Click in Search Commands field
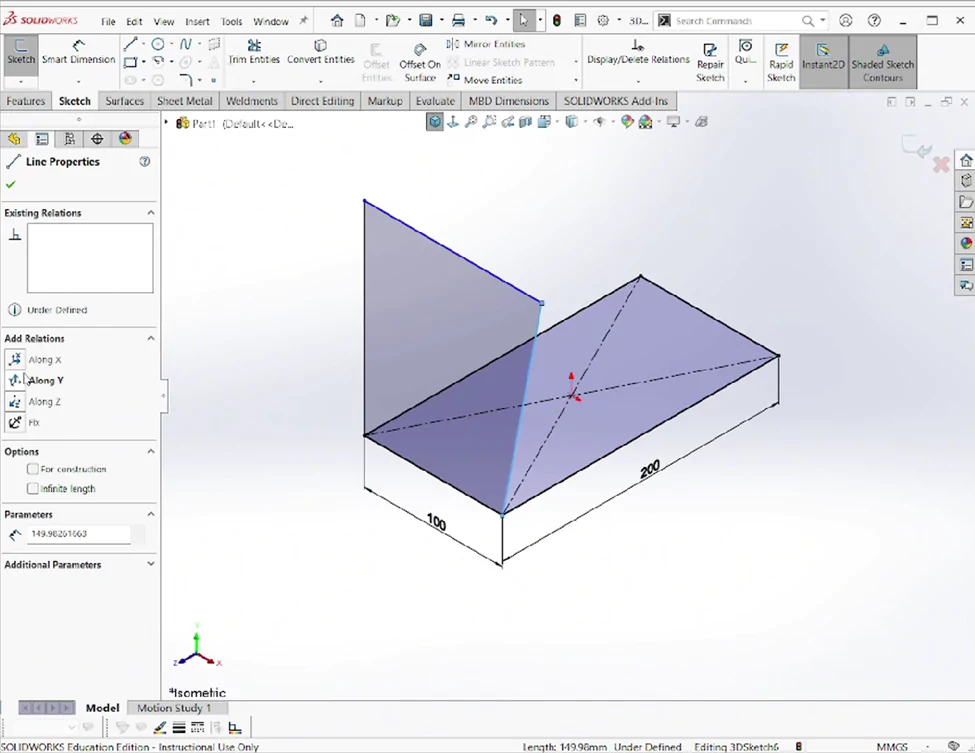The width and height of the screenshot is (975, 753). (737, 21)
